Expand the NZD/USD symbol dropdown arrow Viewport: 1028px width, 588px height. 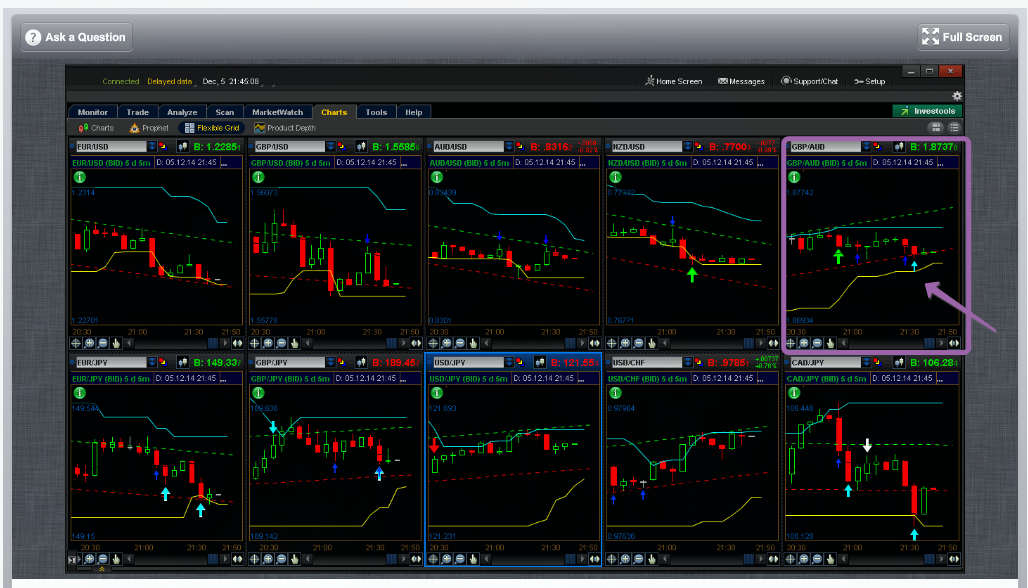tap(689, 147)
